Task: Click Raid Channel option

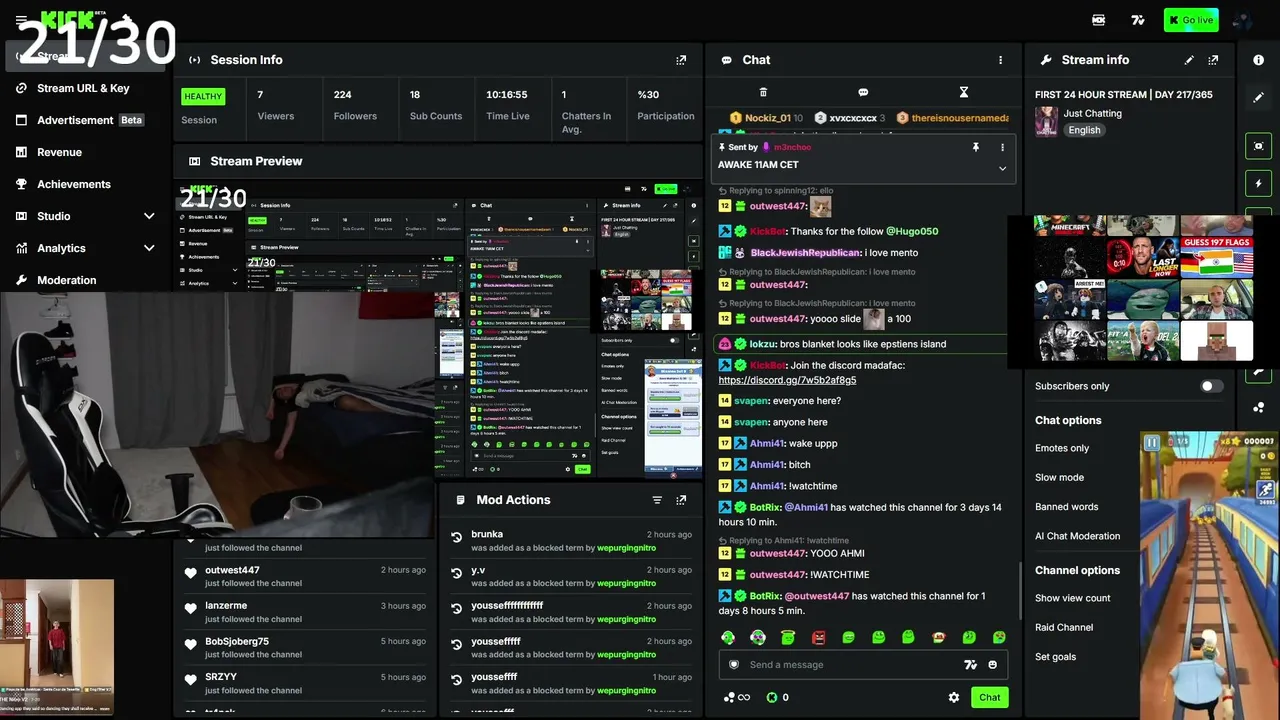Action: [x=1064, y=627]
